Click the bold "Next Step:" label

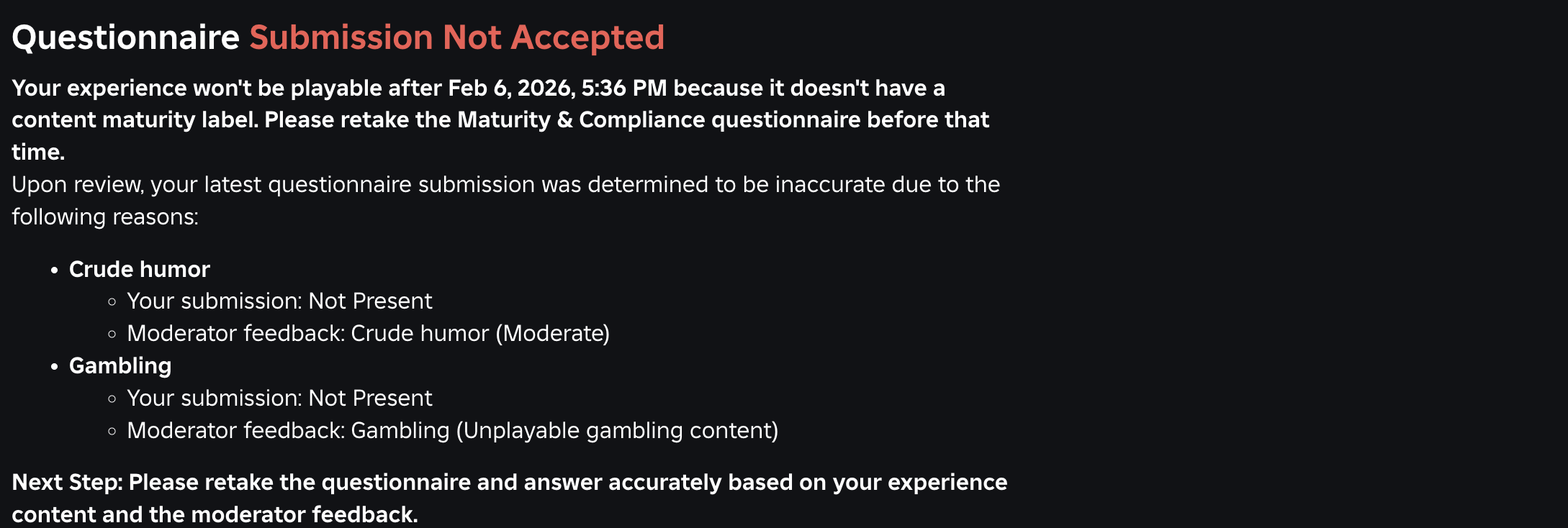67,482
